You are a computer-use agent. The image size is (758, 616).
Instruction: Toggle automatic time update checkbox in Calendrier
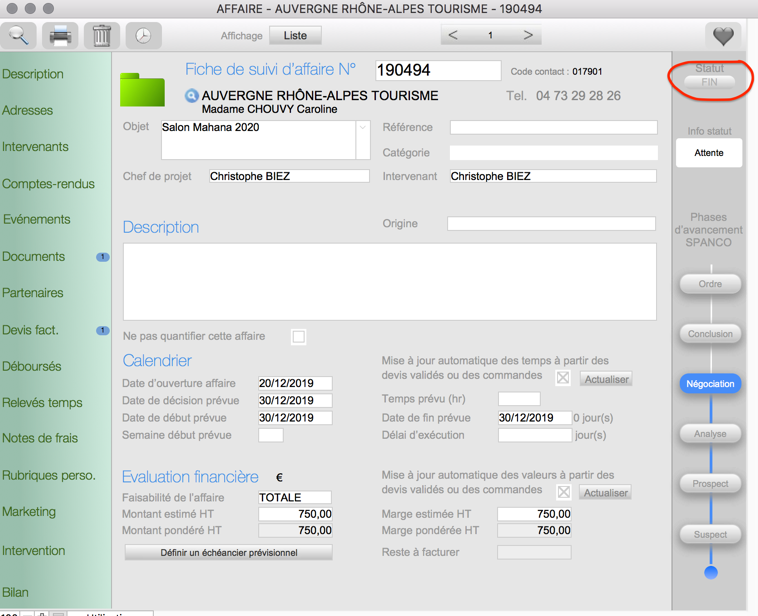tap(563, 379)
